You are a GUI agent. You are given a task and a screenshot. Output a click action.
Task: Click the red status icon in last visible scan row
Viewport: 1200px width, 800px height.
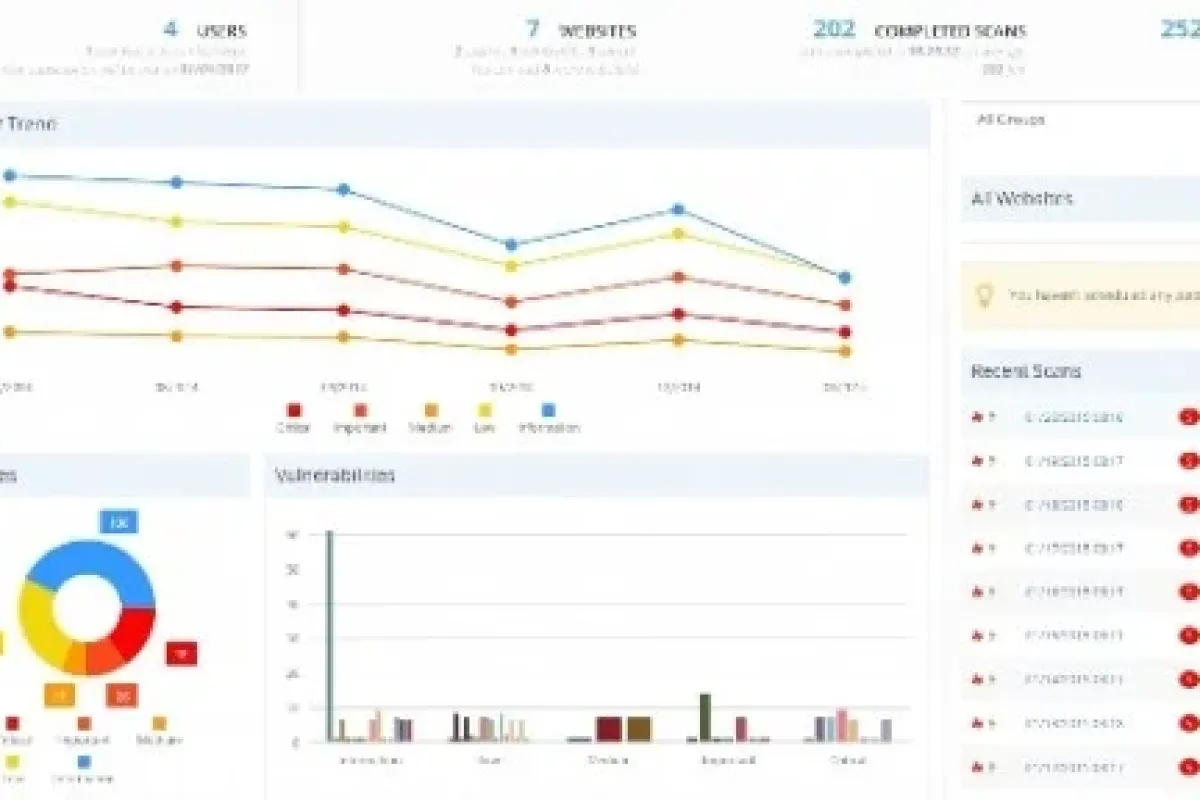click(x=1188, y=767)
